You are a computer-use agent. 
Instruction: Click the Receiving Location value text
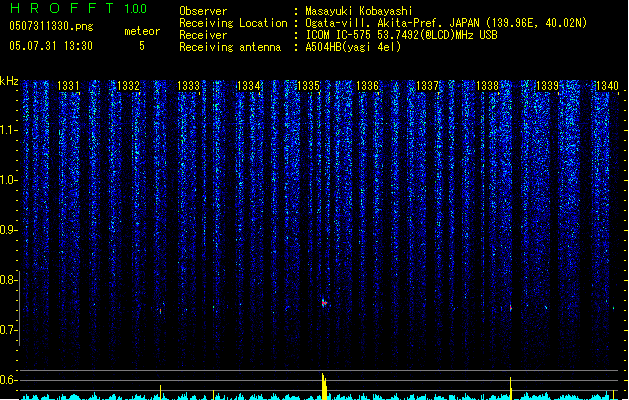pyautogui.click(x=446, y=23)
